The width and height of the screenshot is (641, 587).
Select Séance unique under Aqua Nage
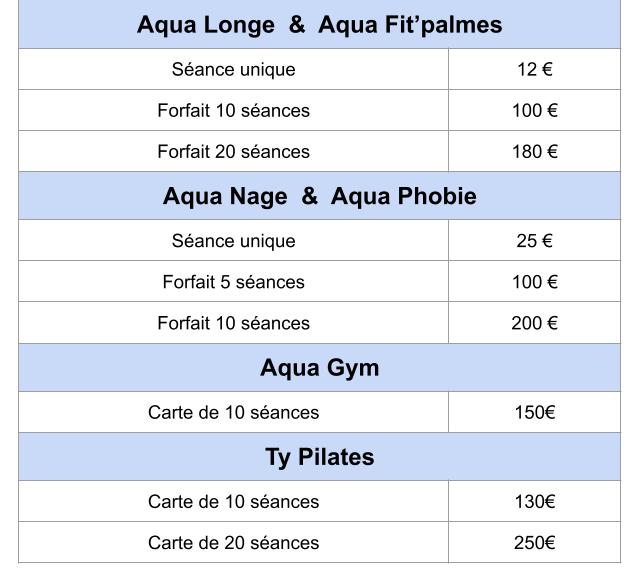coord(233,240)
